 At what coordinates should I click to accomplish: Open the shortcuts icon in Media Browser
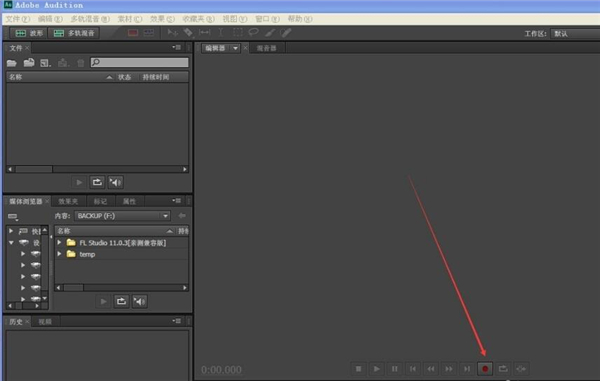point(13,217)
